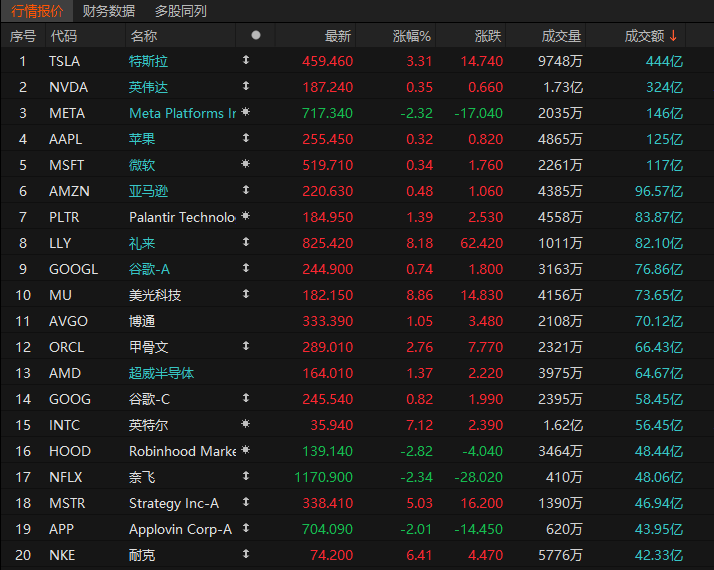Image resolution: width=714 pixels, height=570 pixels.
Task: Select the MU ticker code
Action: [x=60, y=295]
